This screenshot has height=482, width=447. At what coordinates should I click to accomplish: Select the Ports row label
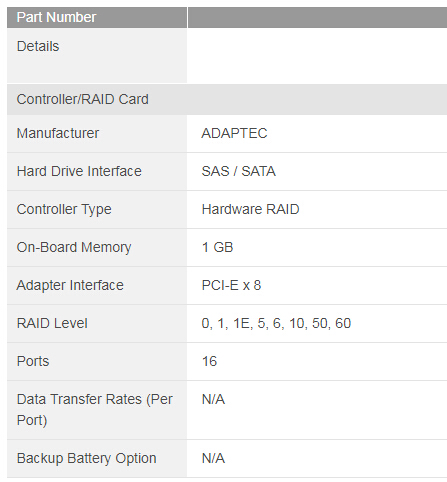click(x=33, y=361)
